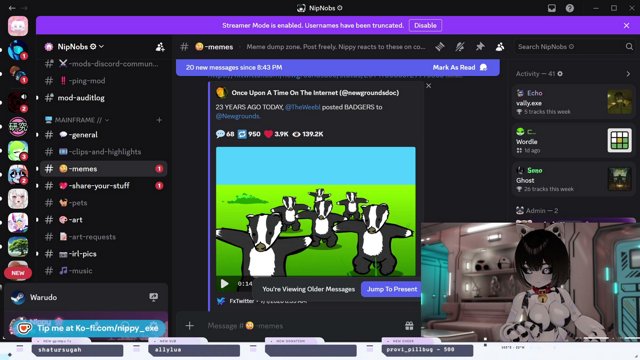The height and width of the screenshot is (360, 640).
Task: Toggle channel notification settings bell icon
Action: tap(460, 47)
